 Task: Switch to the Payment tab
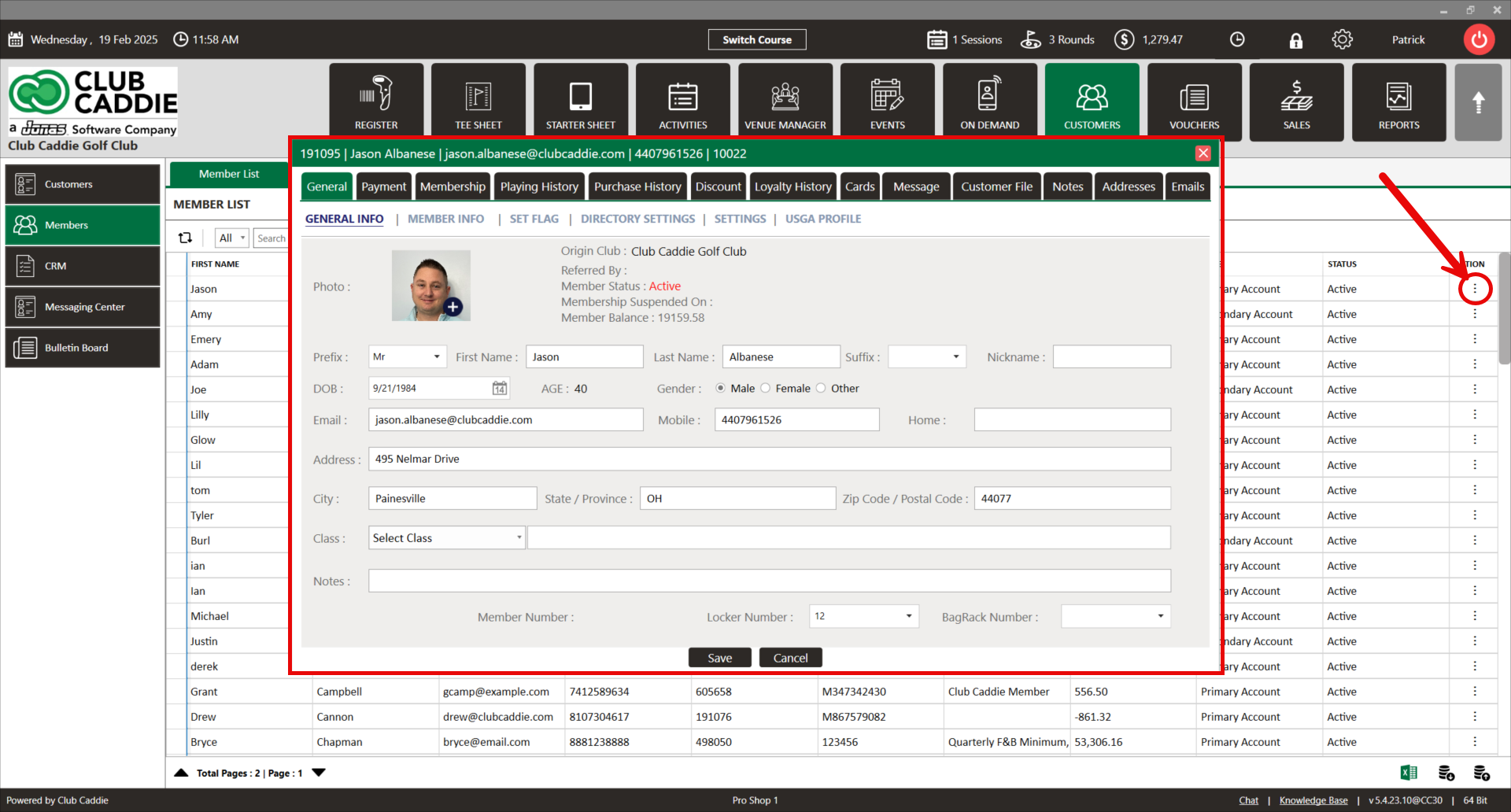(x=383, y=186)
